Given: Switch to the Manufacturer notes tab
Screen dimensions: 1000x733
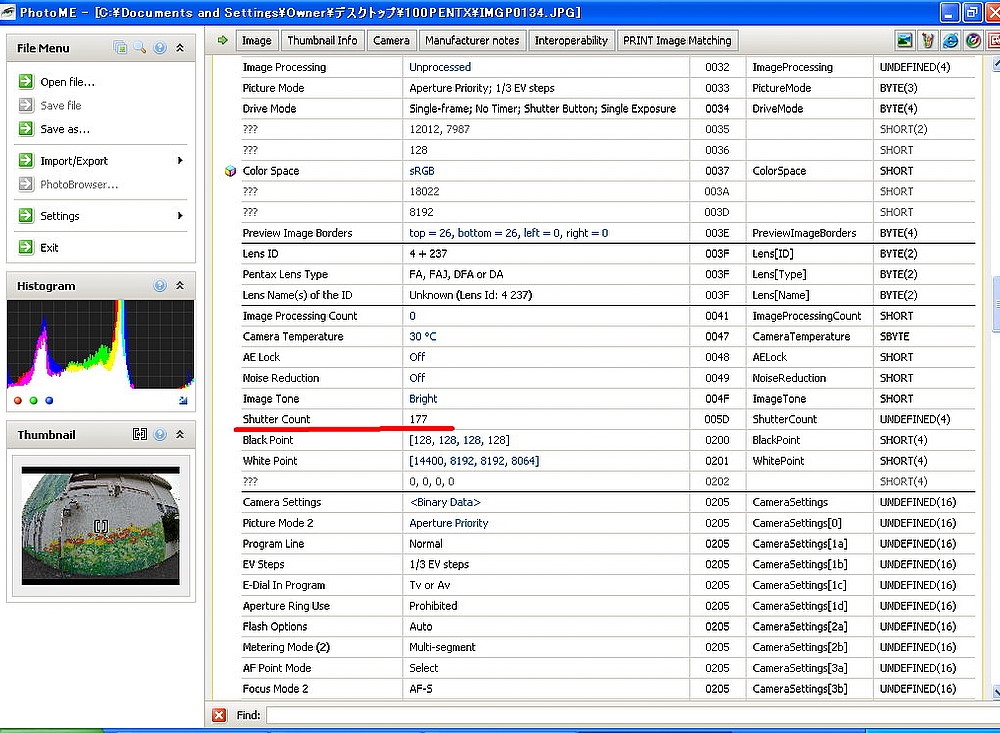Looking at the screenshot, I should click(x=471, y=40).
